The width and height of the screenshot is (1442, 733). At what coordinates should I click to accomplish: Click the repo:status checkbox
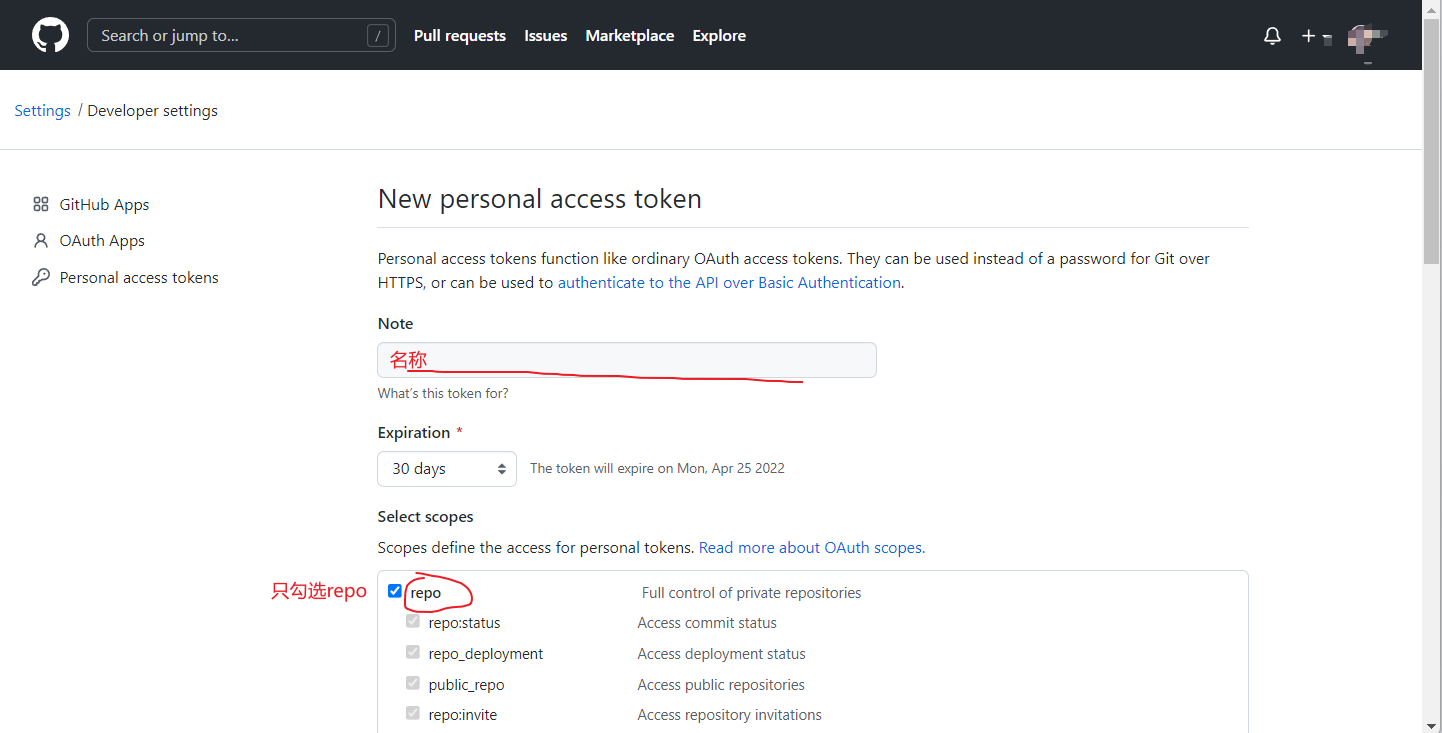pos(413,622)
